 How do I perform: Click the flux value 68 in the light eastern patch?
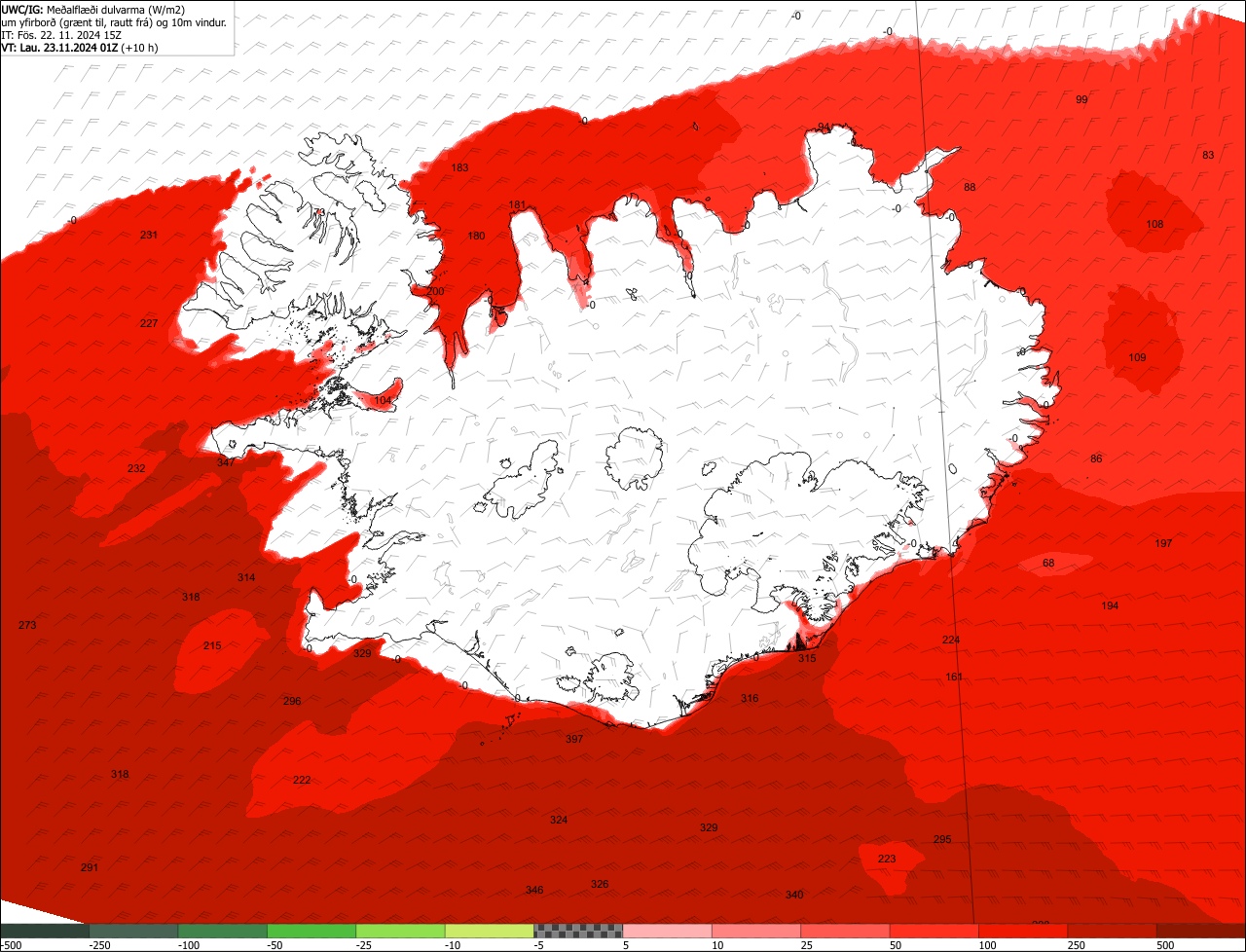(1048, 563)
